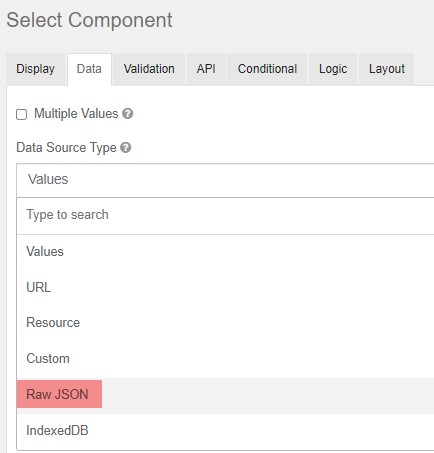Click the Multiple Values label text
Image resolution: width=434 pixels, height=453 pixels.
(76, 114)
